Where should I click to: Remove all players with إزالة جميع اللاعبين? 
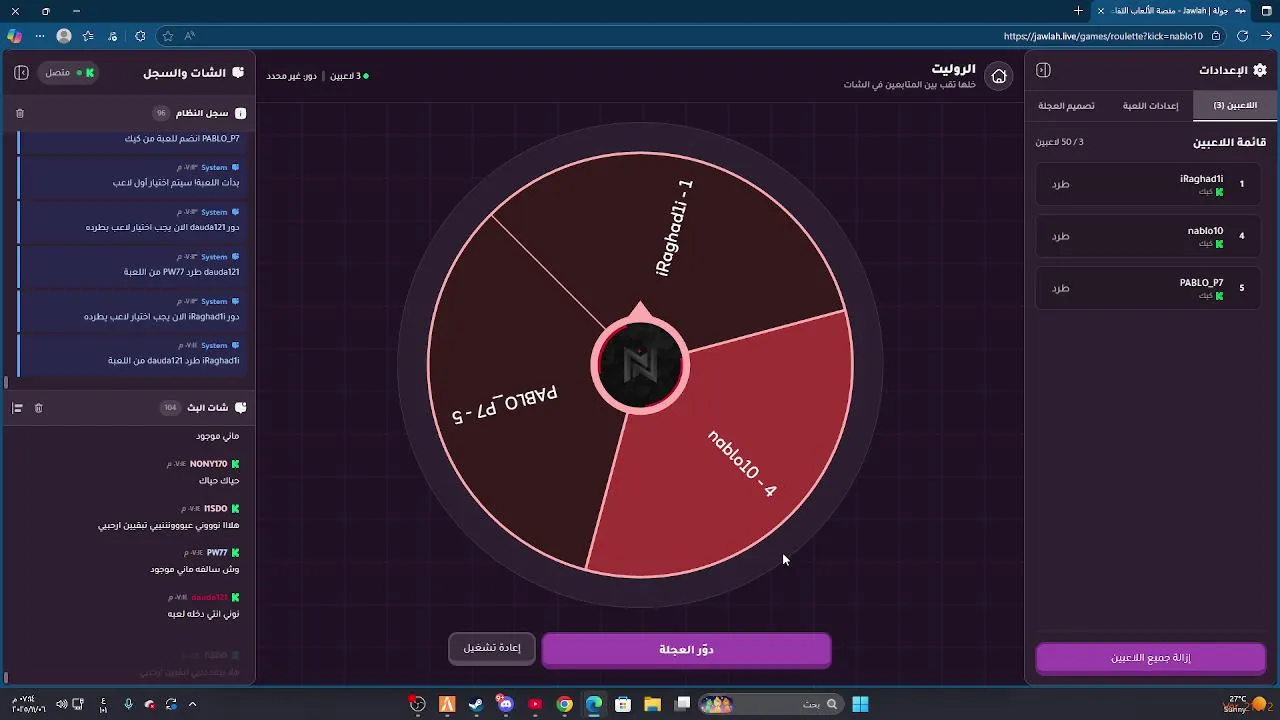[x=1150, y=658]
